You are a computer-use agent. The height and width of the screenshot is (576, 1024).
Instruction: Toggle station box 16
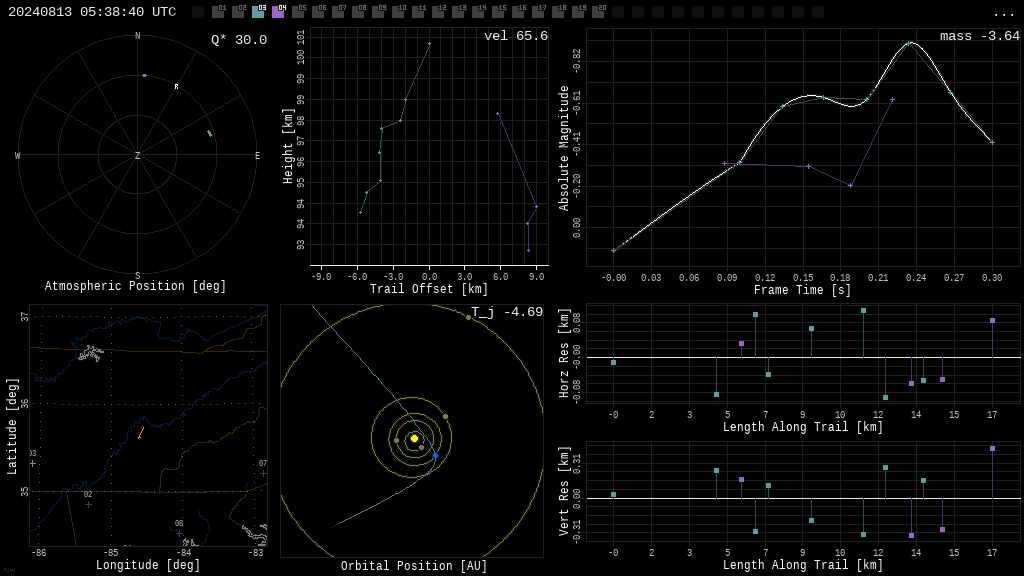click(517, 11)
